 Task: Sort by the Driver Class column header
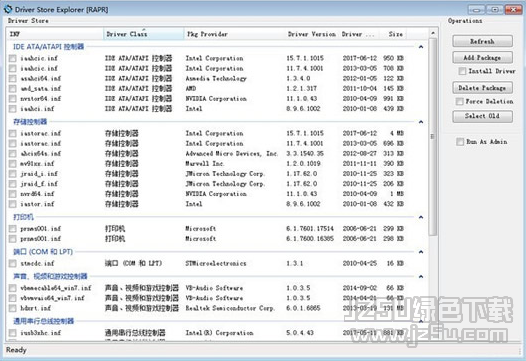144,34
